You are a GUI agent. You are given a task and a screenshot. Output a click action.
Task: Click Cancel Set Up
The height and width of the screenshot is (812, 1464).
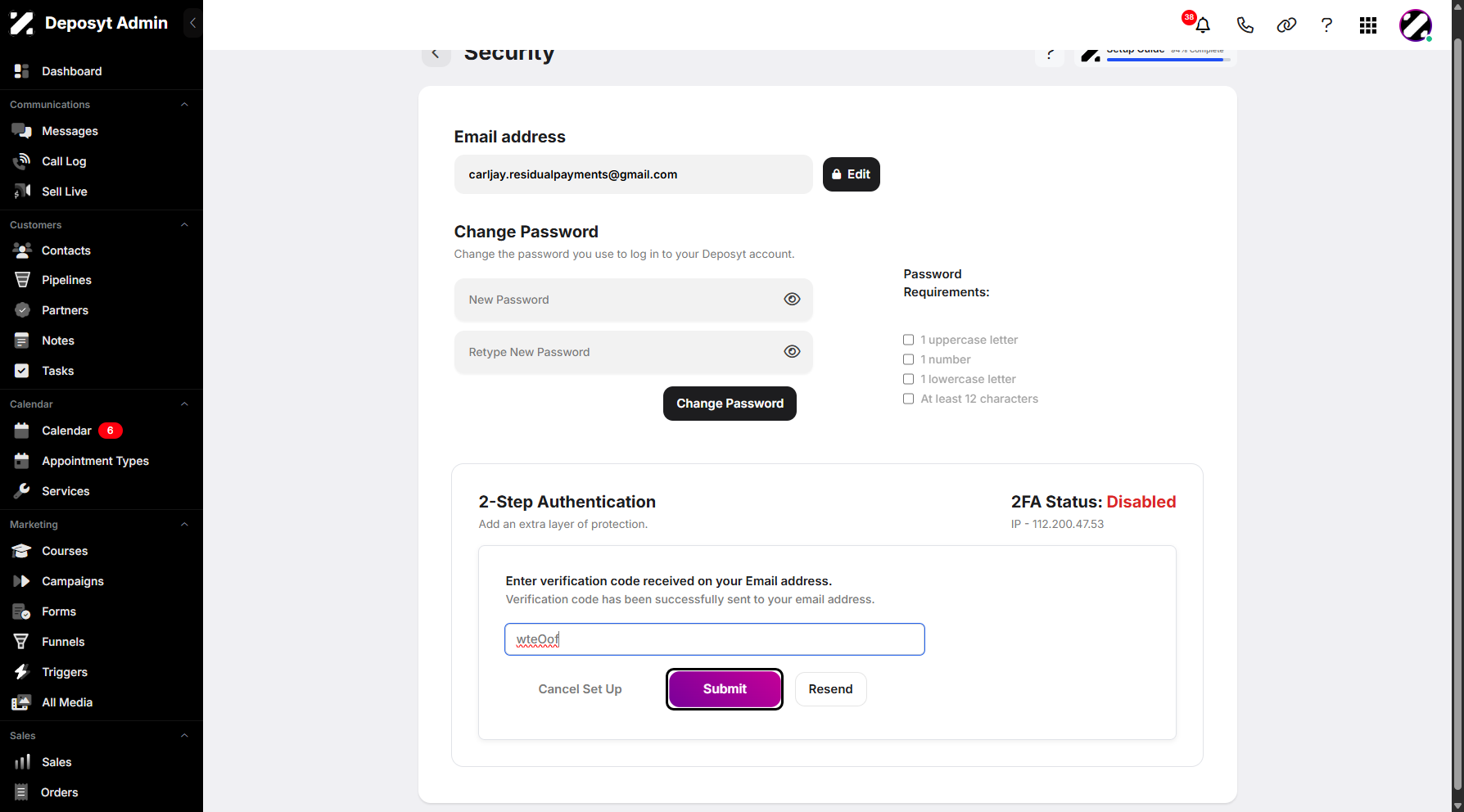pos(580,689)
